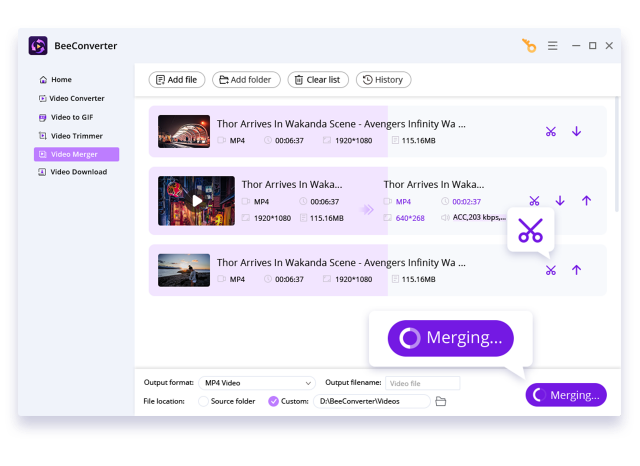Click the first video's thumbnail image
The width and height of the screenshot is (640, 466).
point(184,132)
